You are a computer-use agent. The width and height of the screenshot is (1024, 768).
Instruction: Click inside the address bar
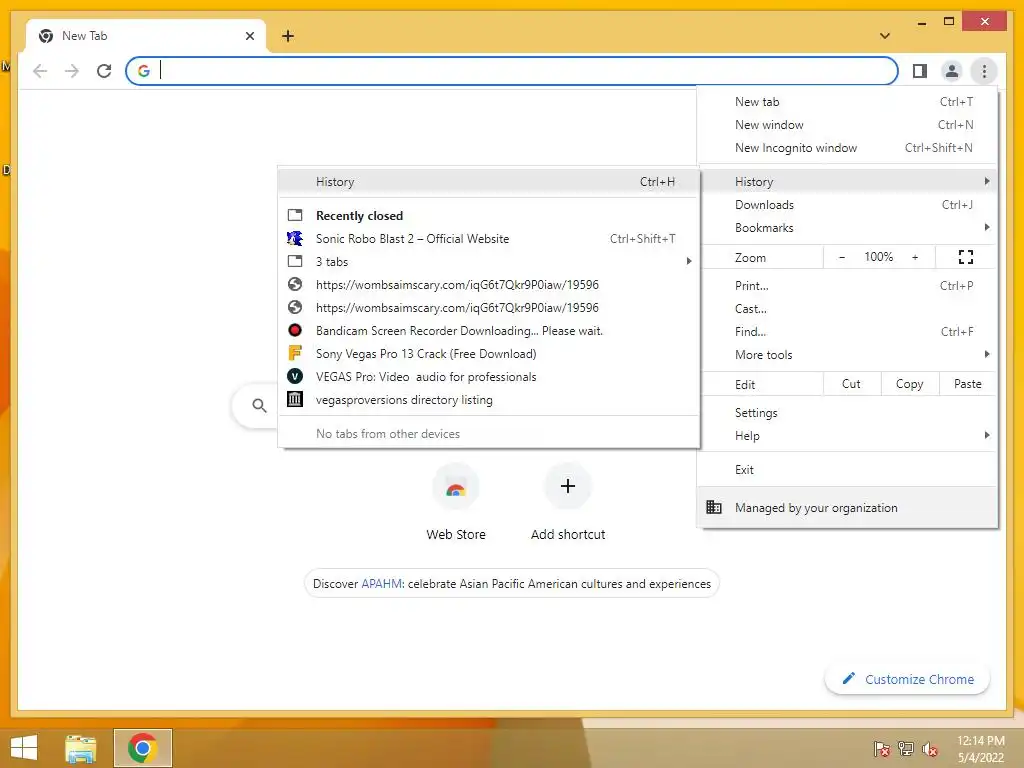(511, 71)
